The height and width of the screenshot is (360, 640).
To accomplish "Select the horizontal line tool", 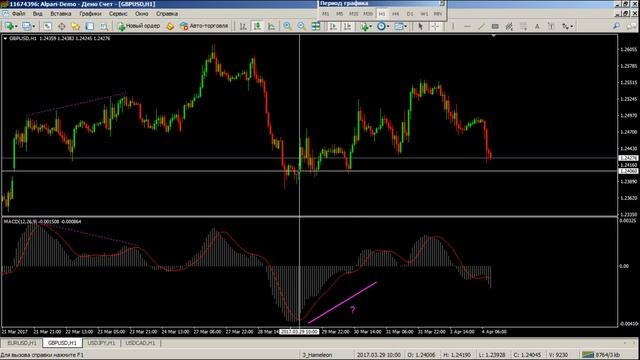I will click(x=467, y=26).
